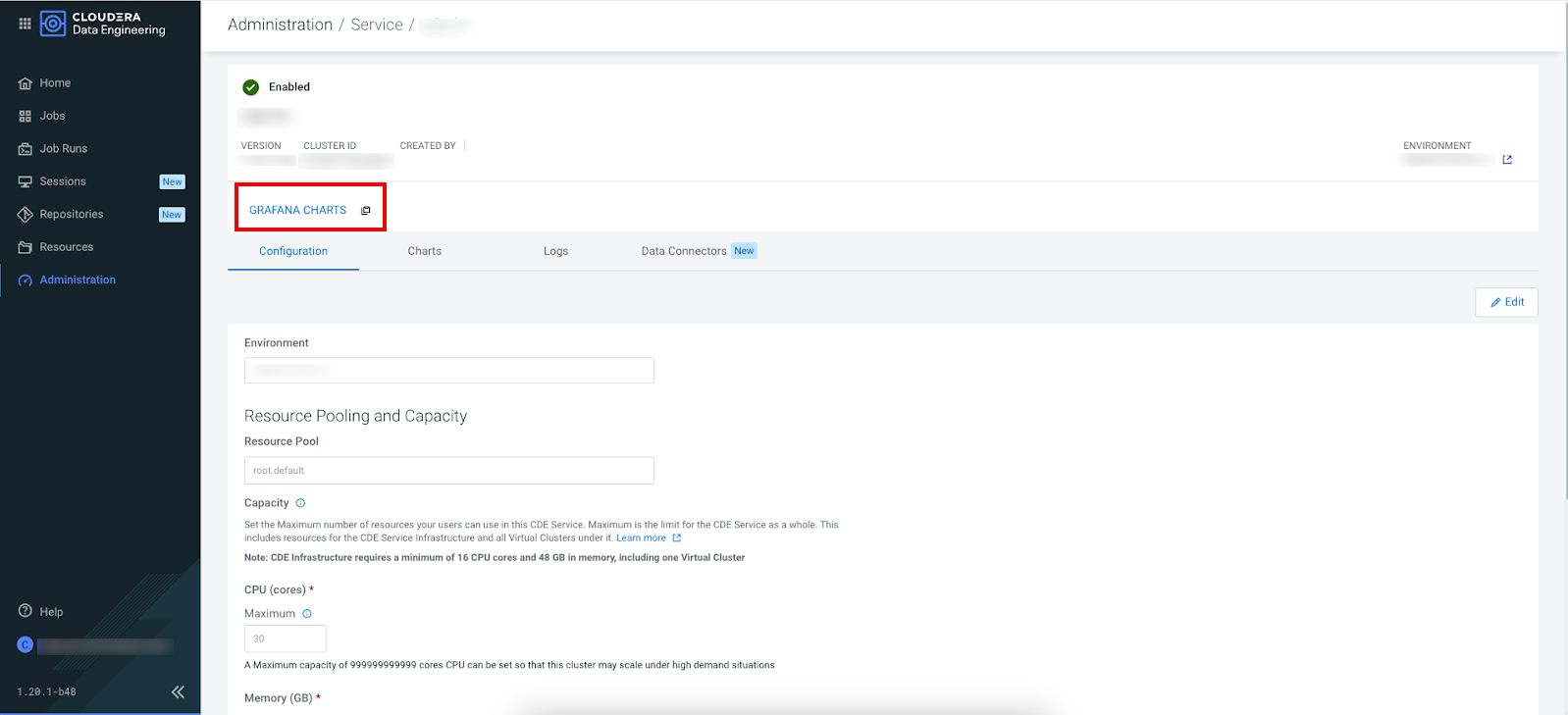Open the Jobs page
This screenshot has width=1568, height=715.
click(52, 116)
